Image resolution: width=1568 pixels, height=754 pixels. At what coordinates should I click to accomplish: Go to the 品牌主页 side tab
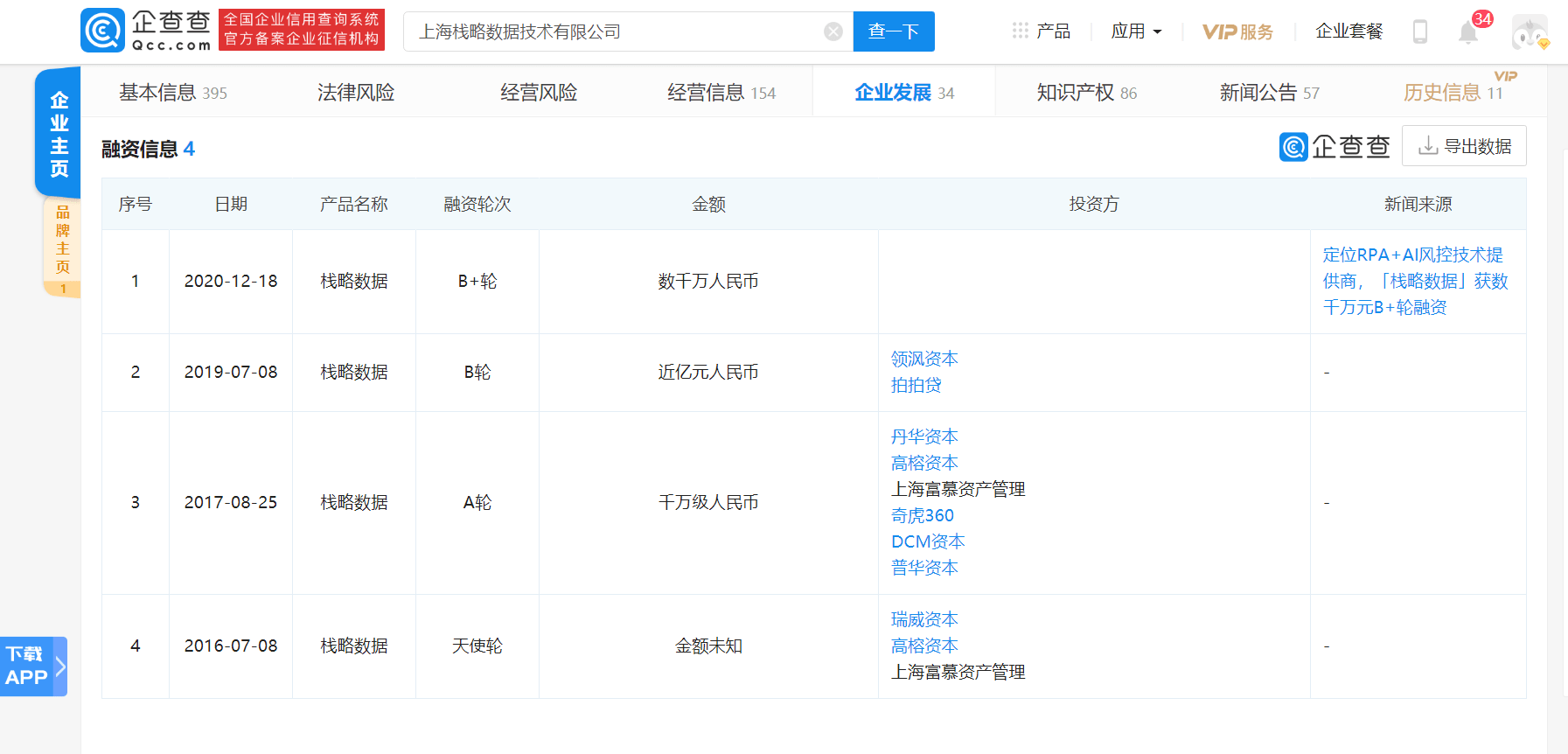(x=62, y=247)
